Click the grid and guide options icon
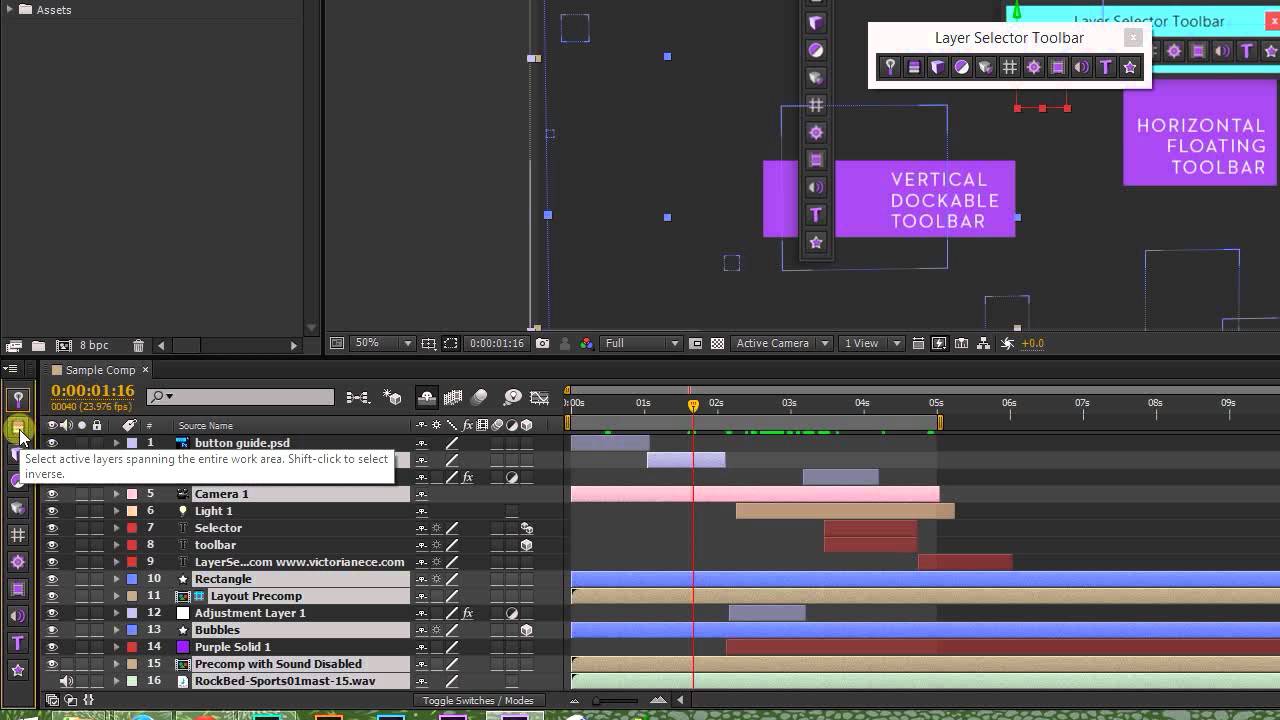1280x720 pixels. pos(428,343)
